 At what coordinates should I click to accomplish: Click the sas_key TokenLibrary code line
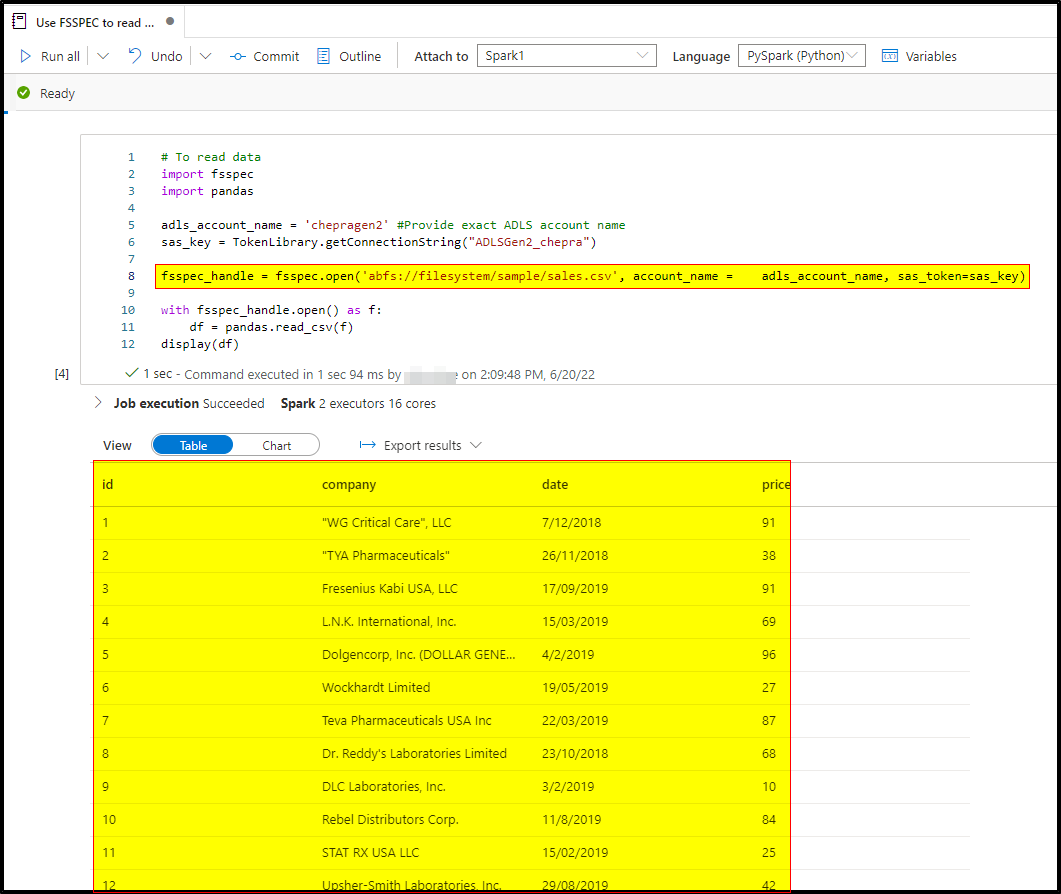click(378, 242)
